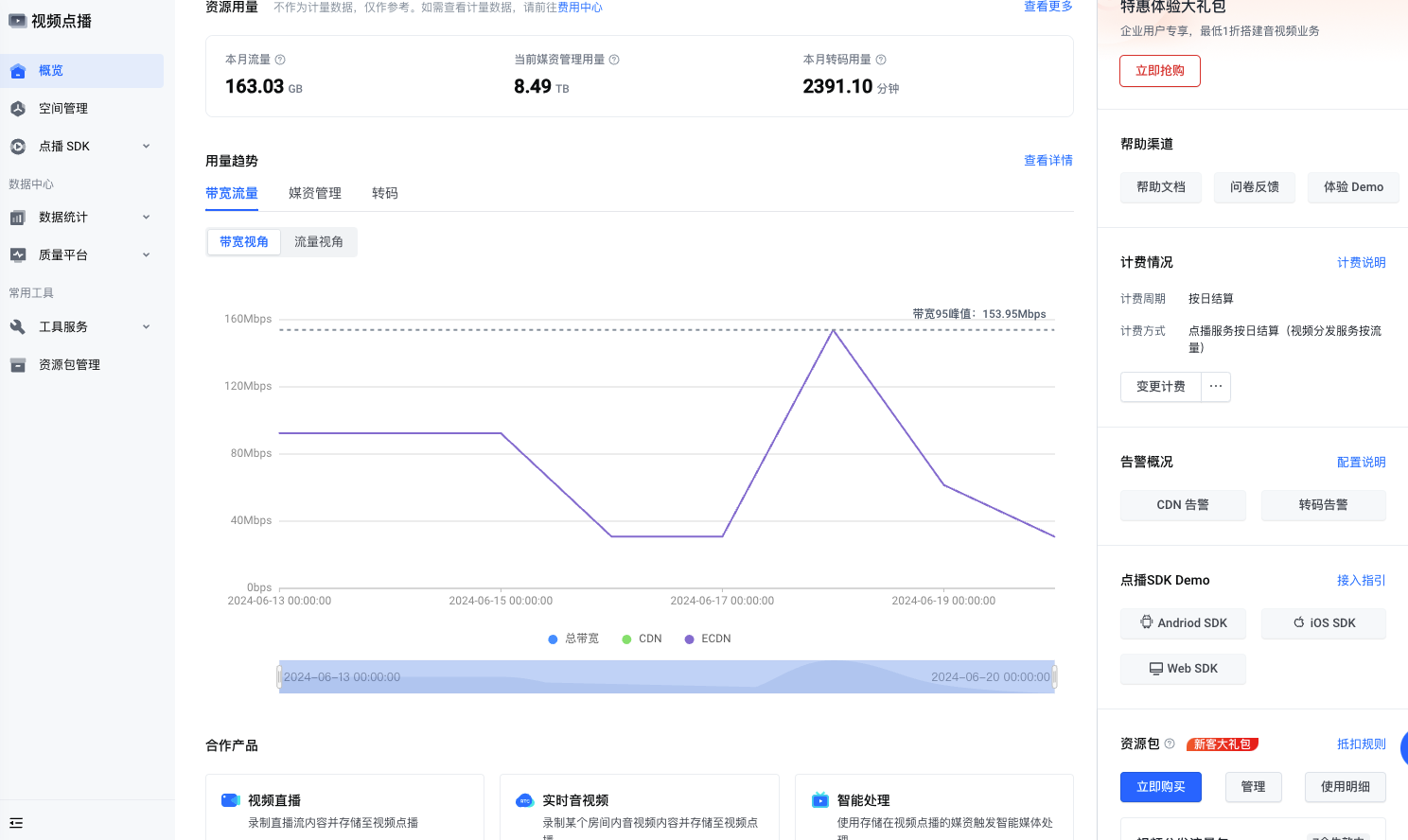Viewport: 1408px width, 840px height.
Task: Click help icon next to 本月转码用量
Action: [x=881, y=60]
